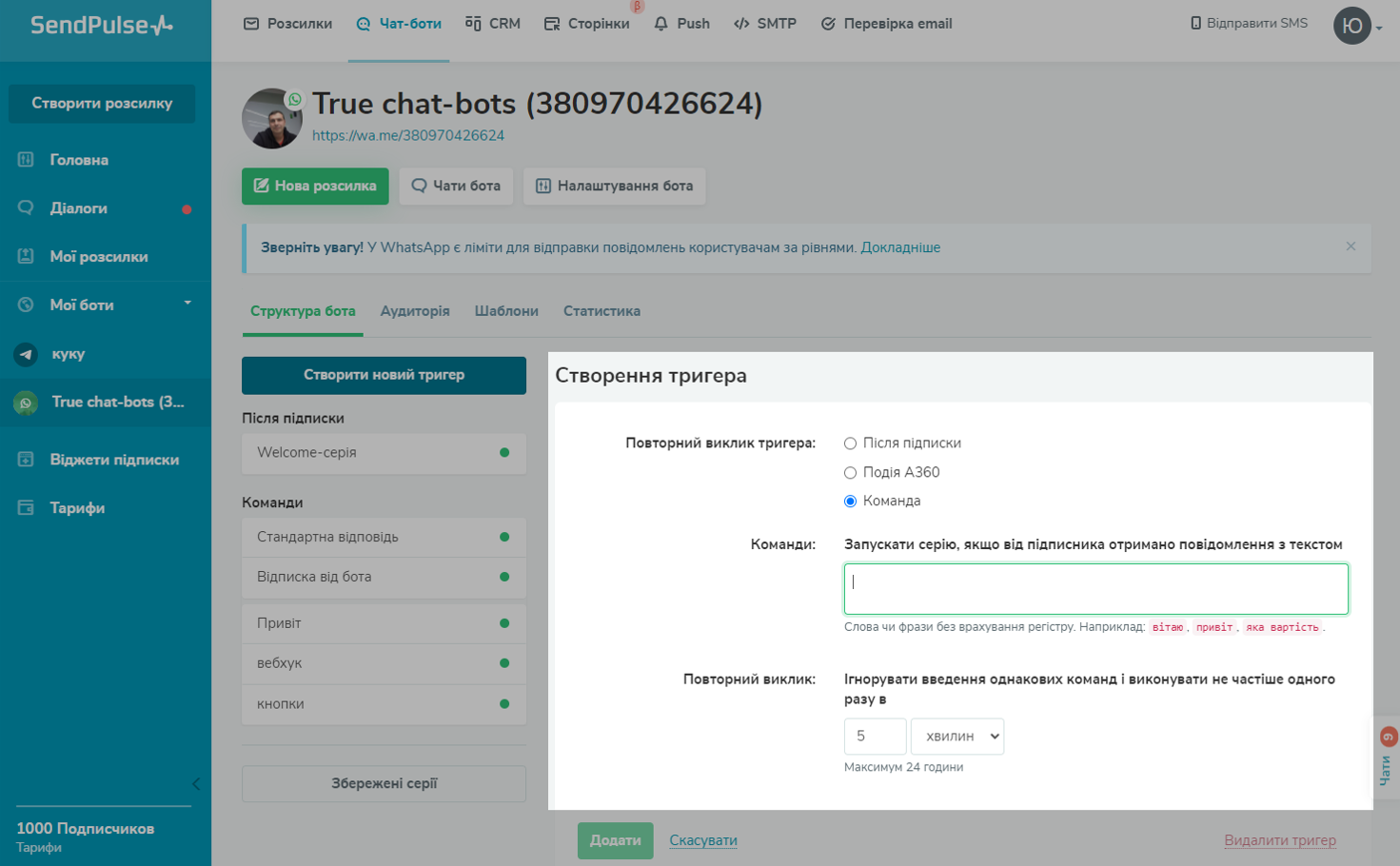Click the Push bell icon
Screen dimensions: 1400x866
[661, 24]
